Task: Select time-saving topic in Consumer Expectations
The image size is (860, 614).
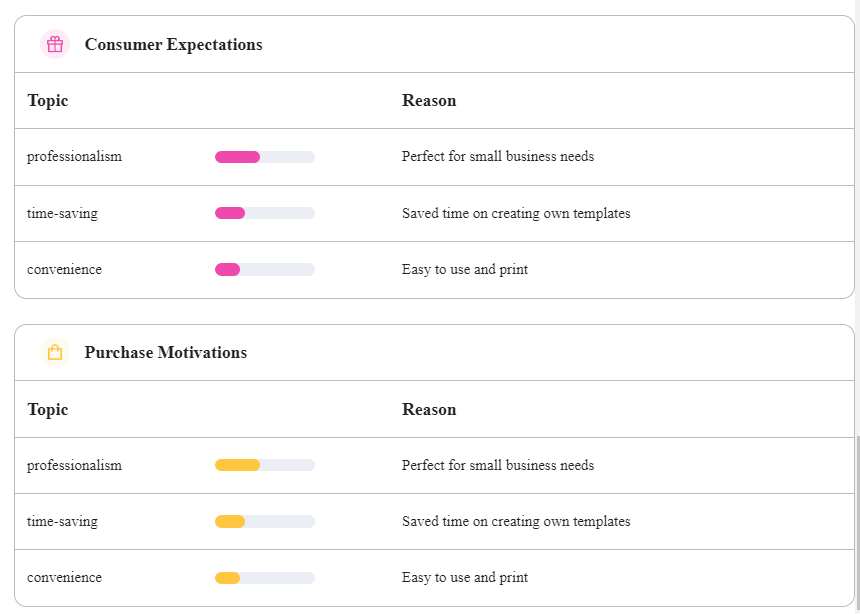Action: 62,213
